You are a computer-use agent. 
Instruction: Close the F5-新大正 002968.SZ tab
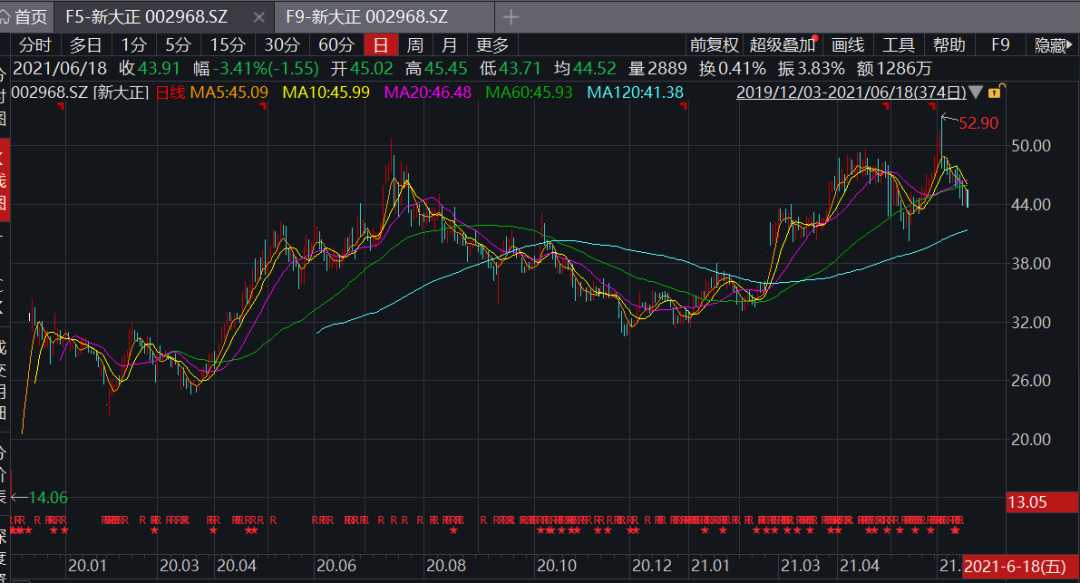point(260,17)
